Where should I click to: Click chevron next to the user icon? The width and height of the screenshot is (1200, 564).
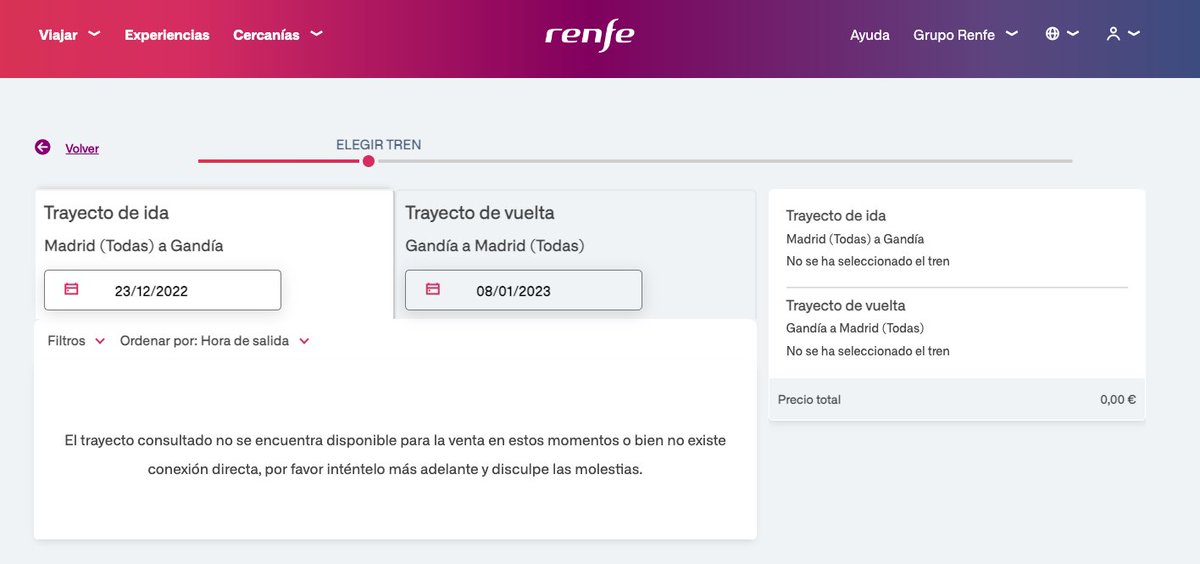pyautogui.click(x=1133, y=34)
